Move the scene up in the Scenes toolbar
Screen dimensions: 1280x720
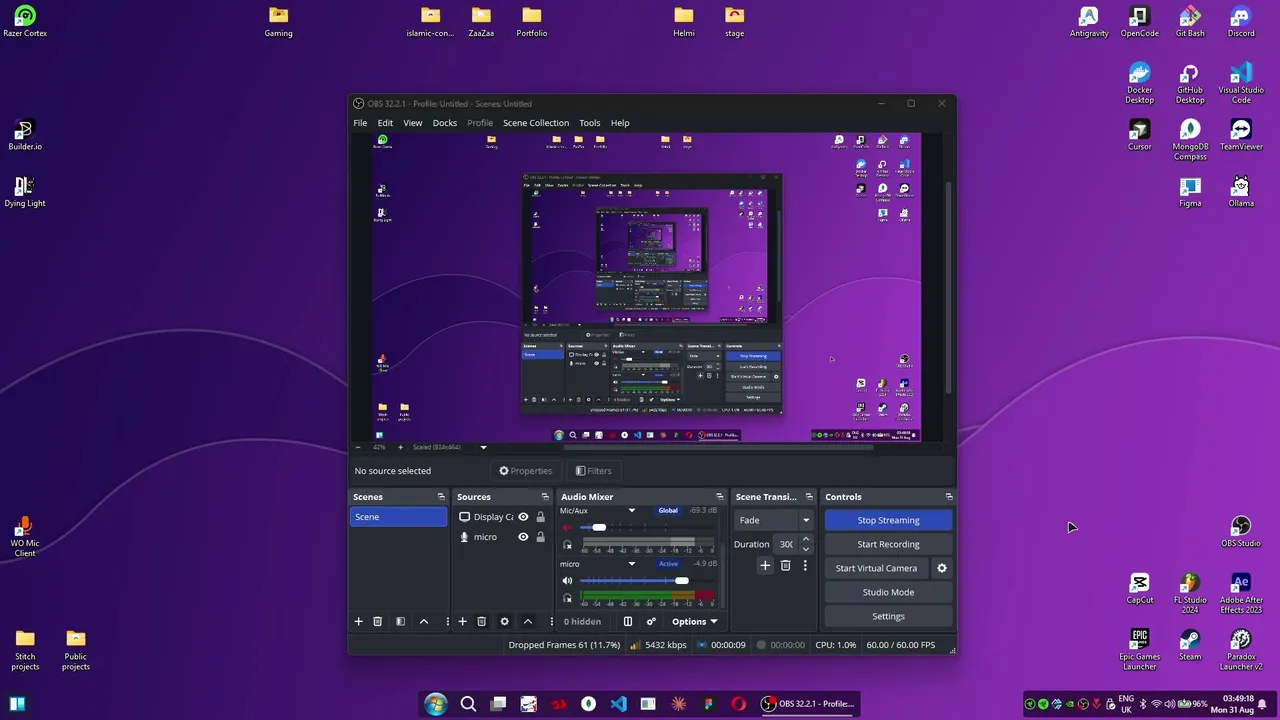coord(424,622)
